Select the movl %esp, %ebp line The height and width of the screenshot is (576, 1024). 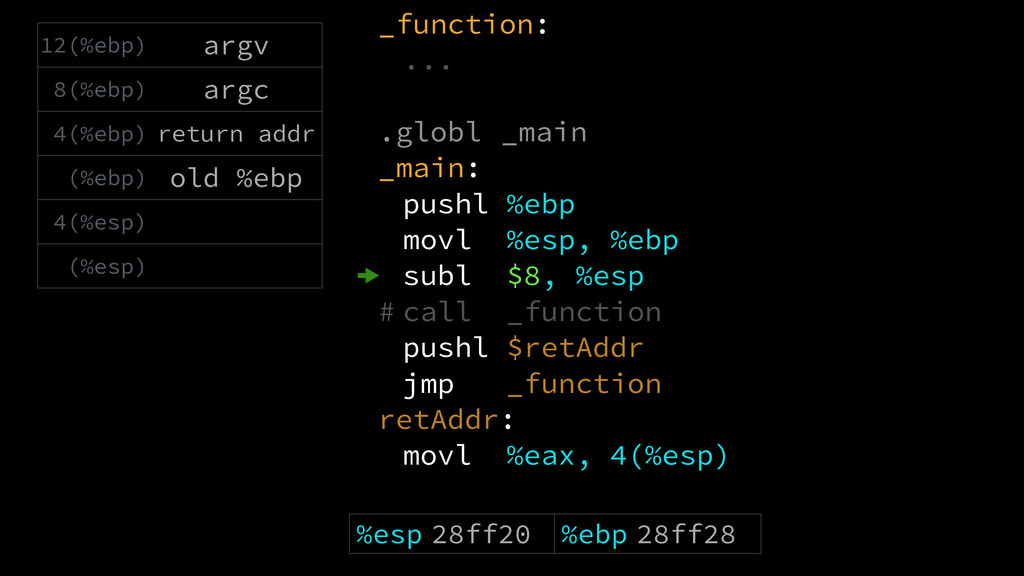click(x=541, y=241)
